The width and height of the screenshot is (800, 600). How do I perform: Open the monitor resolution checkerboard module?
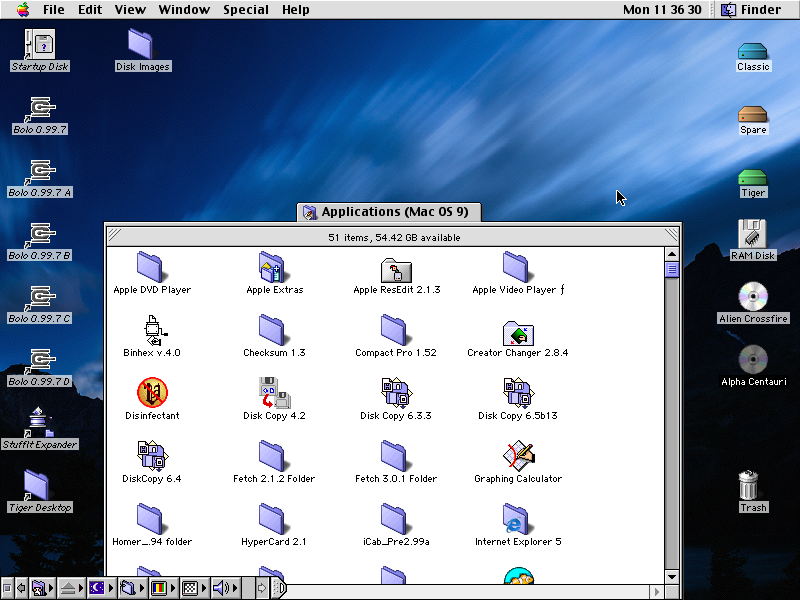click(x=194, y=588)
